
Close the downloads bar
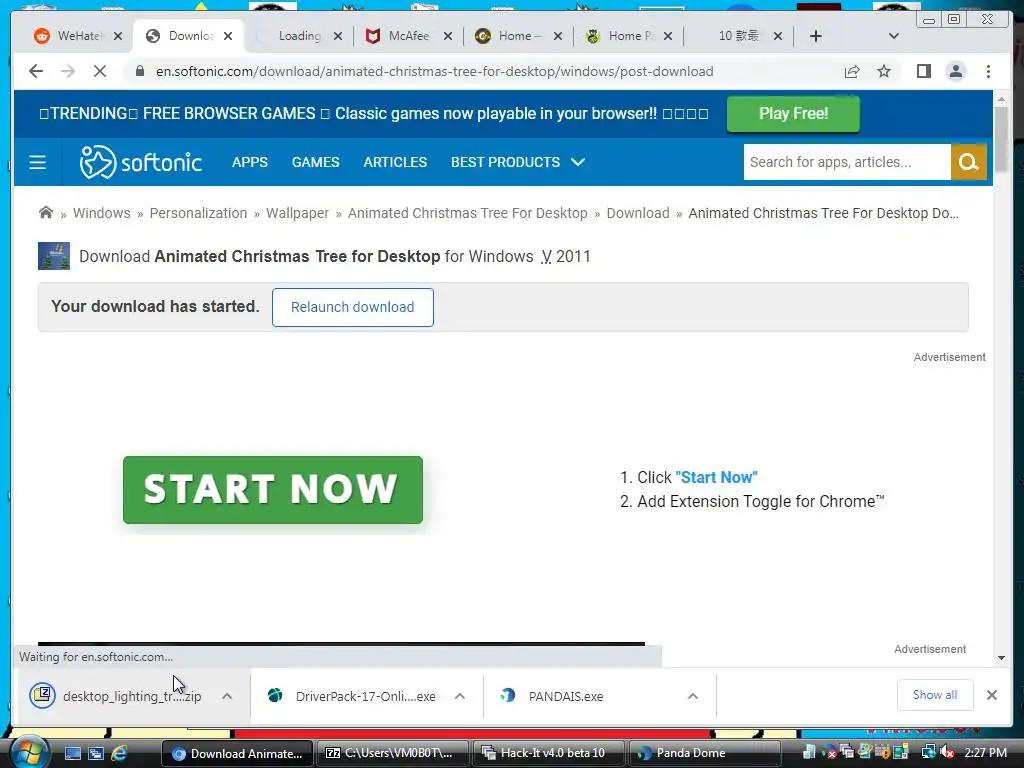pyautogui.click(x=992, y=695)
